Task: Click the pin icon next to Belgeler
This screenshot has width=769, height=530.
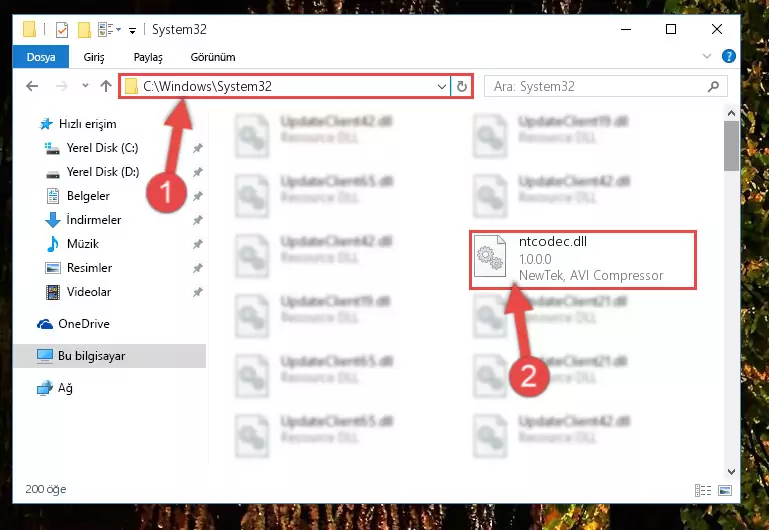Action: 198,196
